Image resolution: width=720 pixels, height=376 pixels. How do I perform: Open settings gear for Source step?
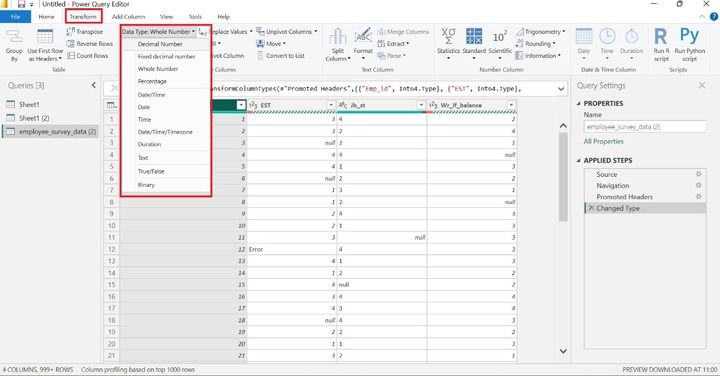tap(698, 174)
